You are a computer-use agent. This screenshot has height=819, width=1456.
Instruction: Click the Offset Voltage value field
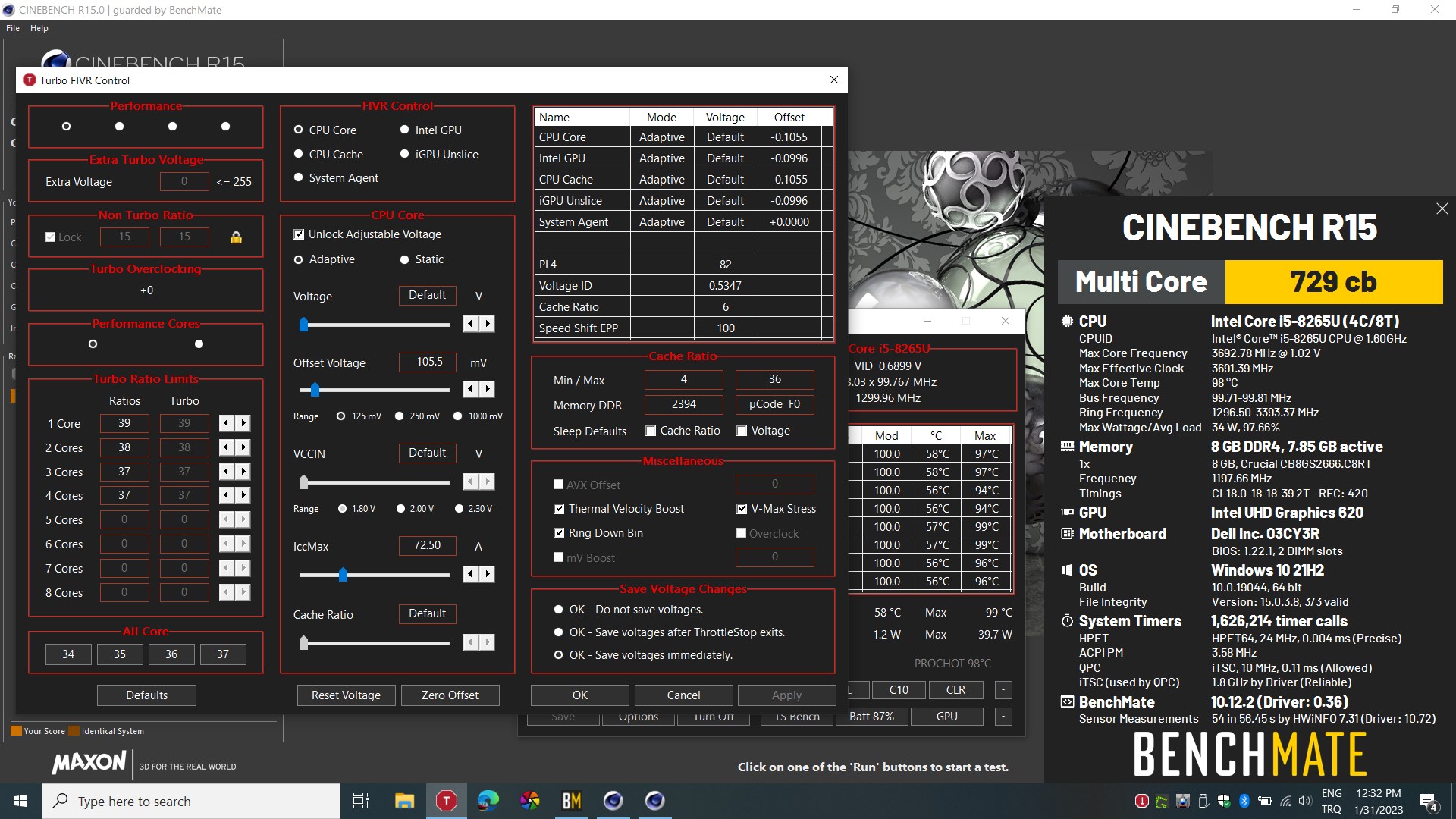coord(427,362)
